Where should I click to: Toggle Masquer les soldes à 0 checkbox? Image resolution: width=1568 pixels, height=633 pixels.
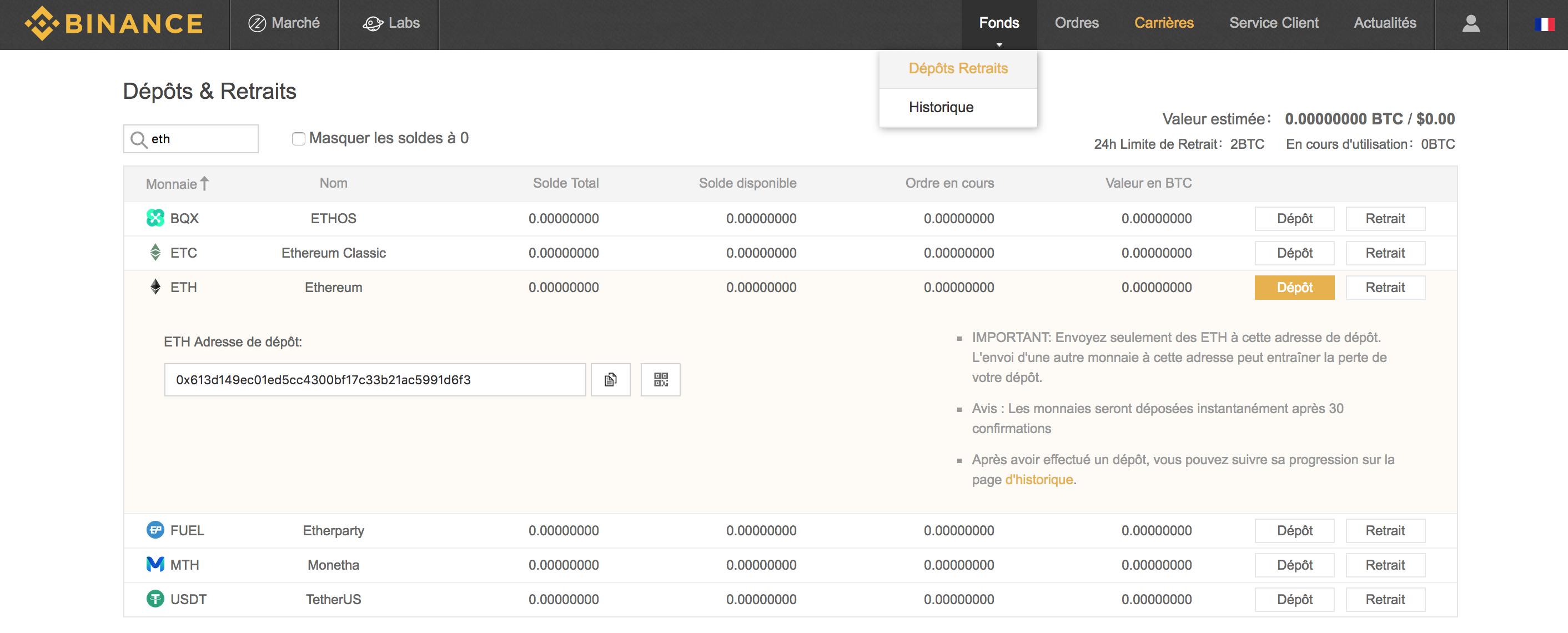pyautogui.click(x=298, y=139)
